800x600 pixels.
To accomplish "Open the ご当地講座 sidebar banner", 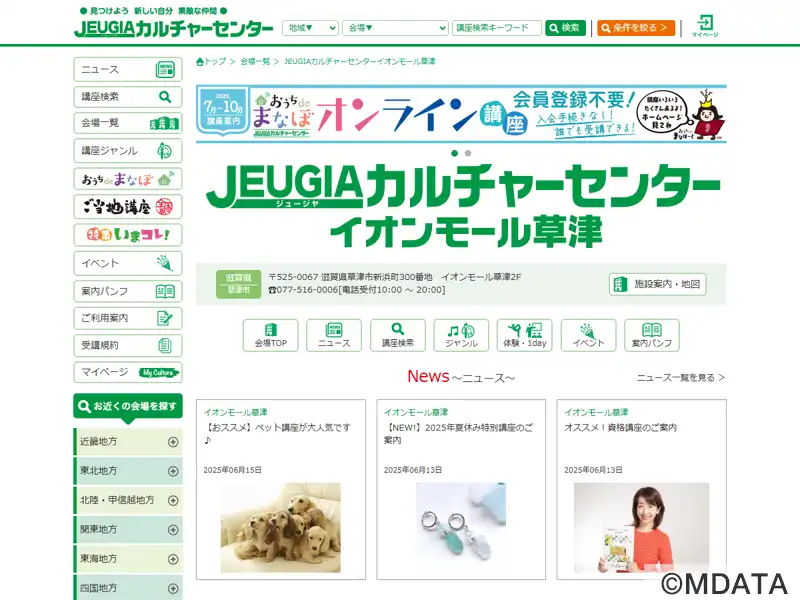I will point(128,207).
